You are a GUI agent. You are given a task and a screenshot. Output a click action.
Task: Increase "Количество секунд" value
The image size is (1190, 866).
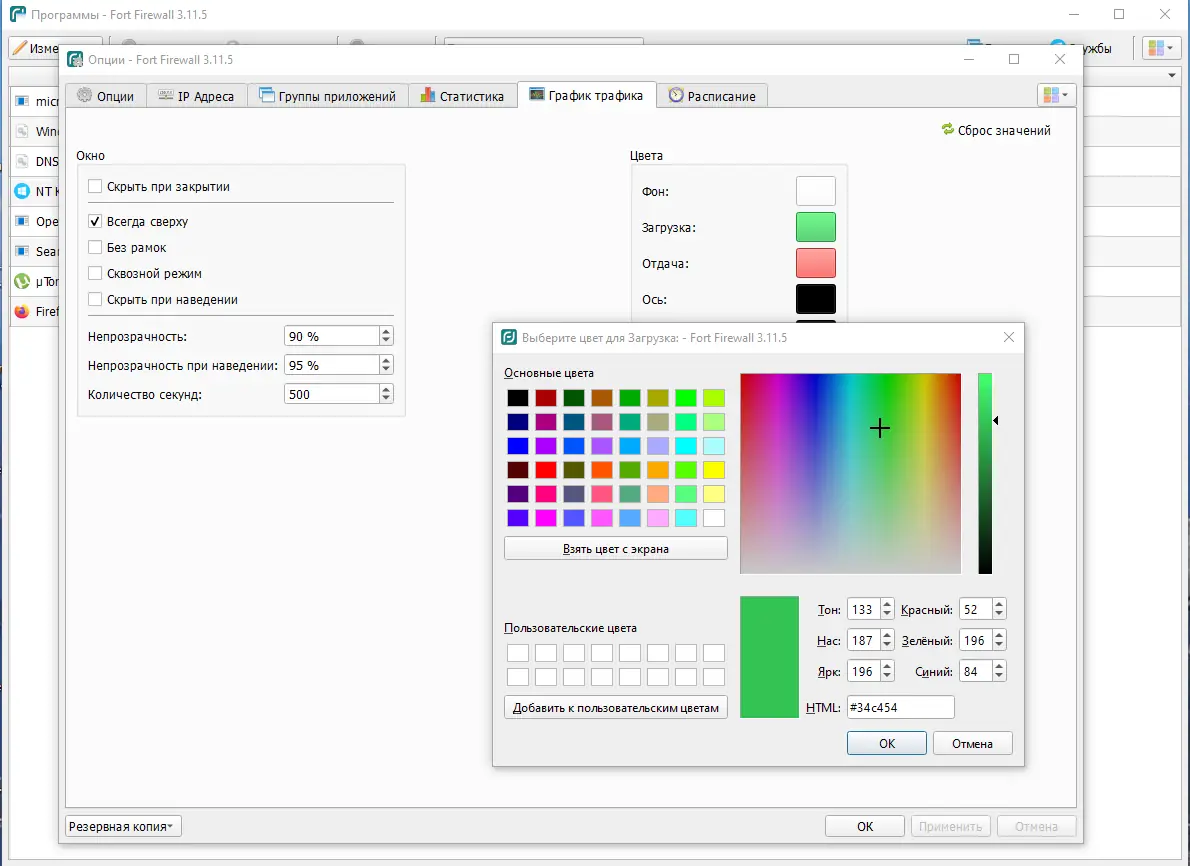coord(386,389)
